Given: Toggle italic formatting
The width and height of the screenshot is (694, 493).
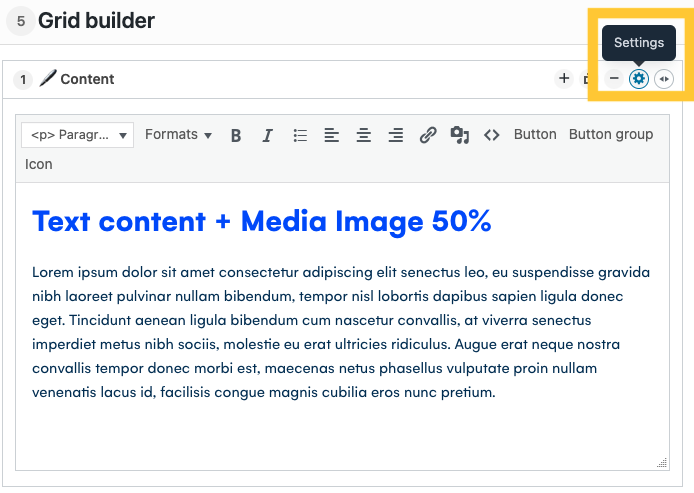Looking at the screenshot, I should pyautogui.click(x=267, y=135).
